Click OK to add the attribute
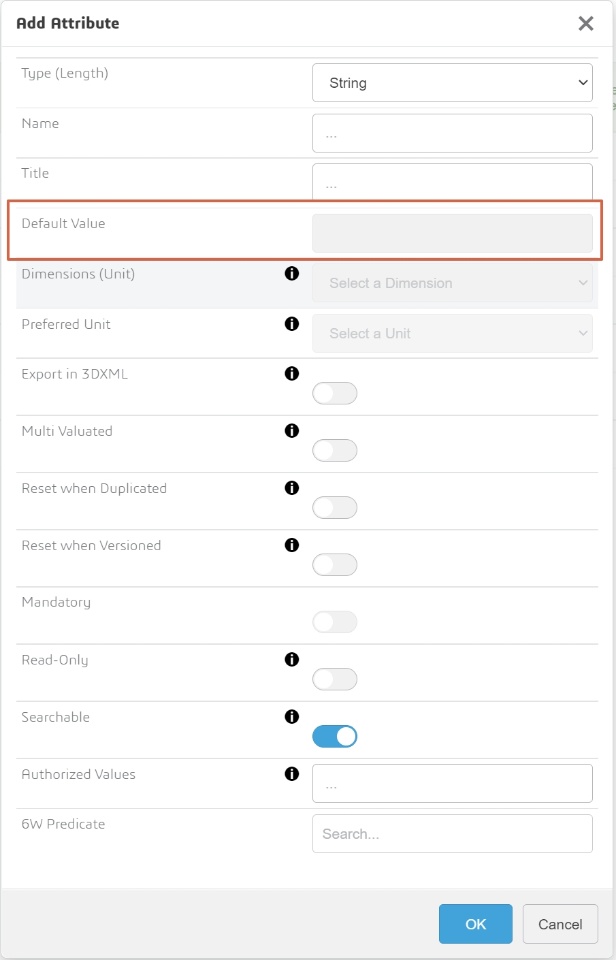Screen dimensions: 616x960 click(475, 924)
